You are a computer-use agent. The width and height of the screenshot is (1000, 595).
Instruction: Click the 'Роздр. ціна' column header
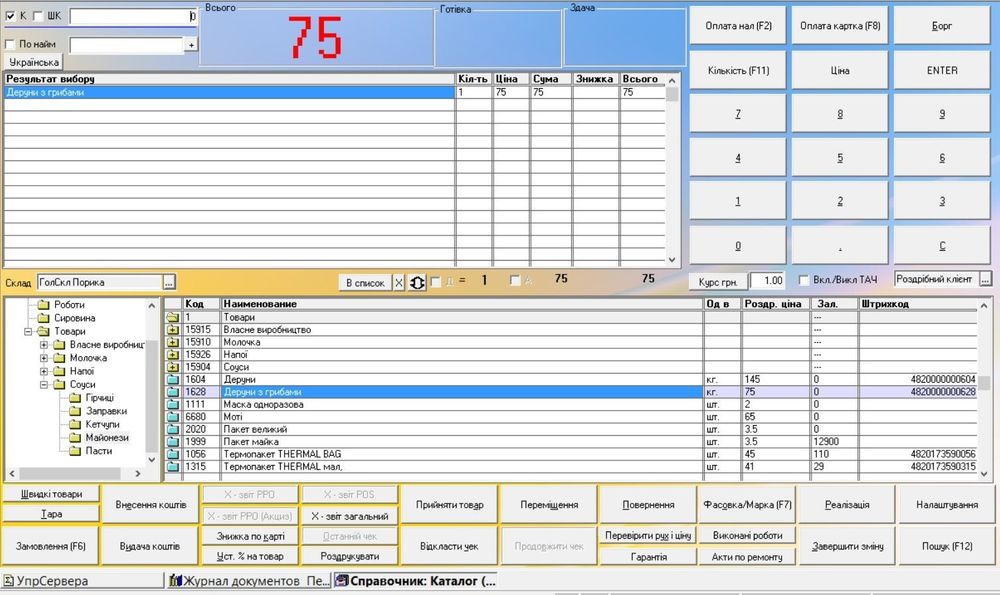(x=776, y=304)
